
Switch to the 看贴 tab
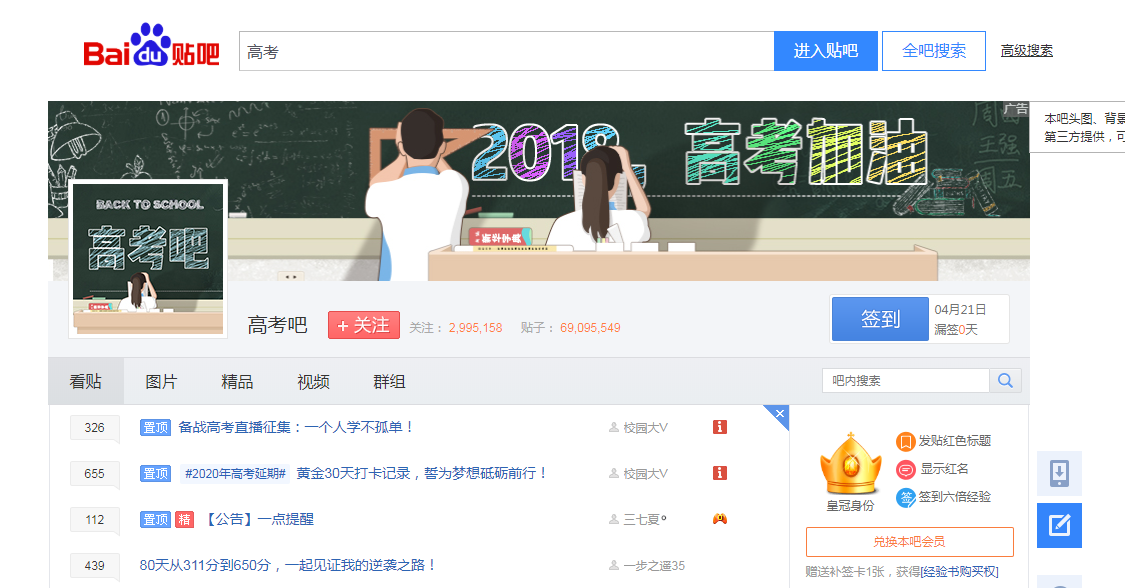(x=86, y=381)
